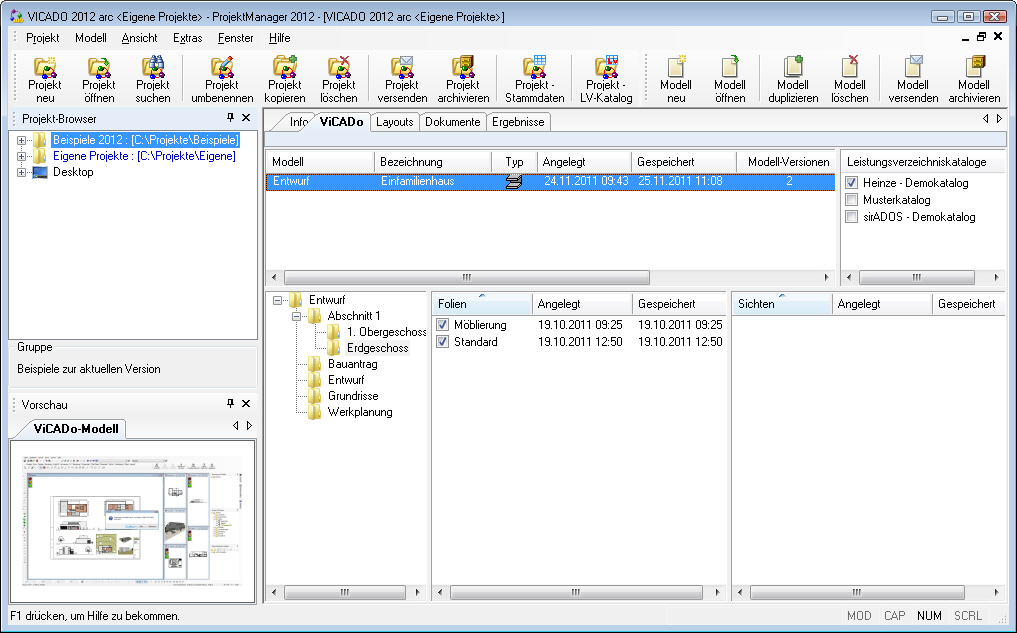
Task: Open the Extras menu
Action: (187, 38)
